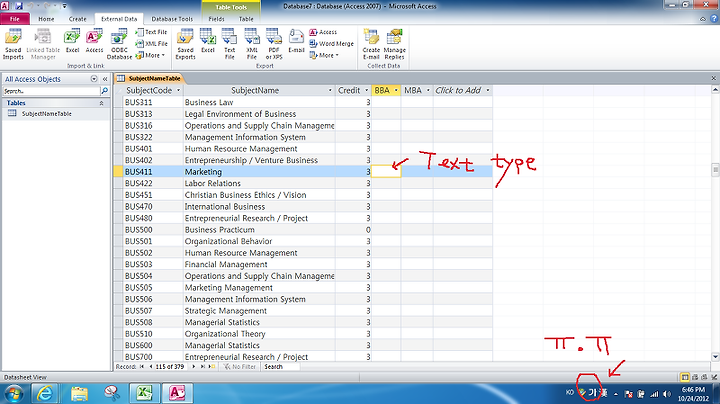Create new blank record button
The height and width of the screenshot is (404, 720).
tap(212, 367)
